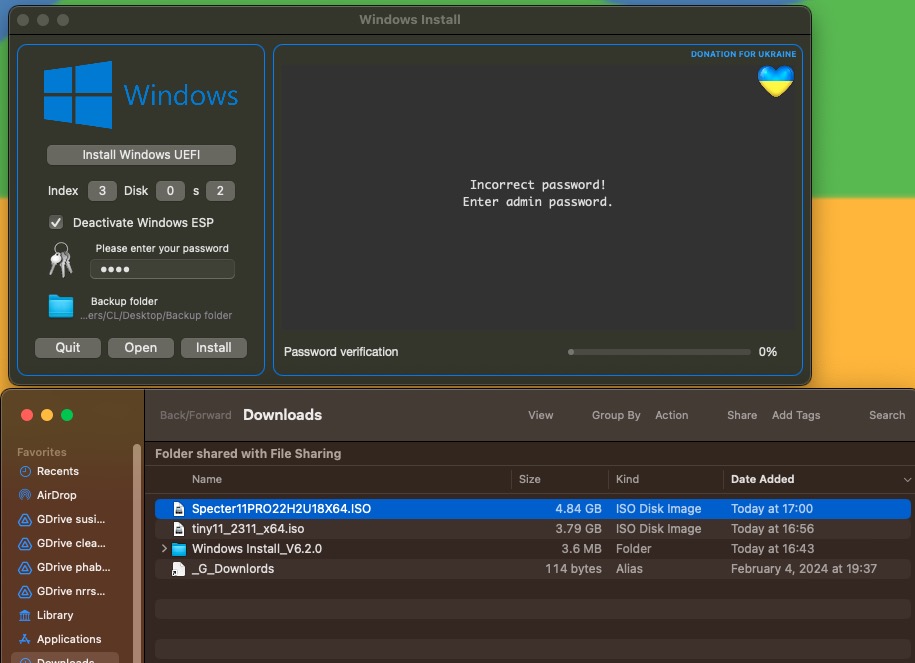Click the Index value field
915x663 pixels.
(x=102, y=191)
